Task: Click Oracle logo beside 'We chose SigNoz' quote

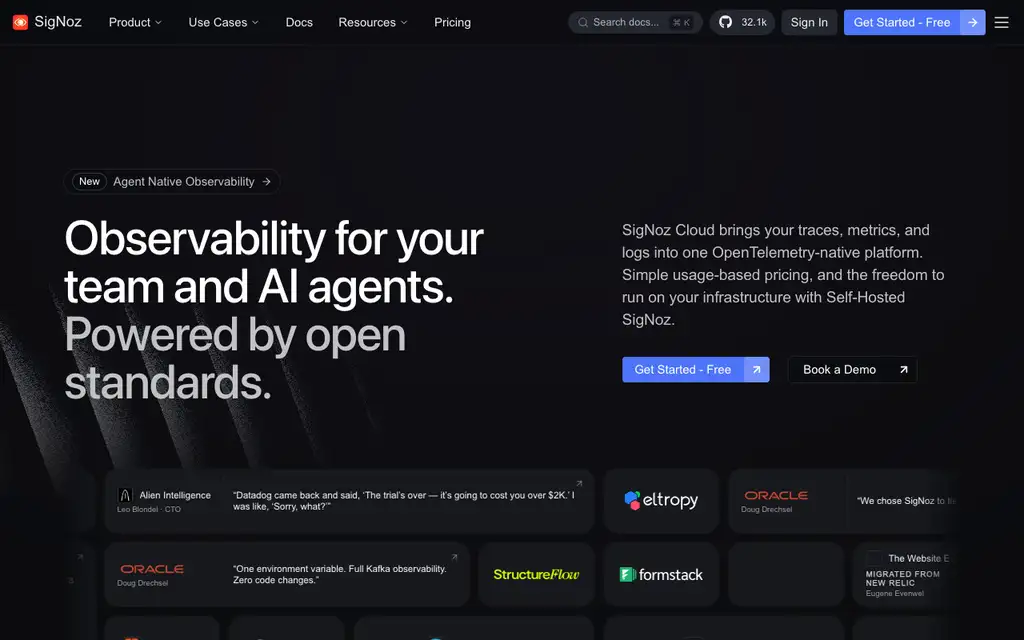Action: tap(776, 496)
